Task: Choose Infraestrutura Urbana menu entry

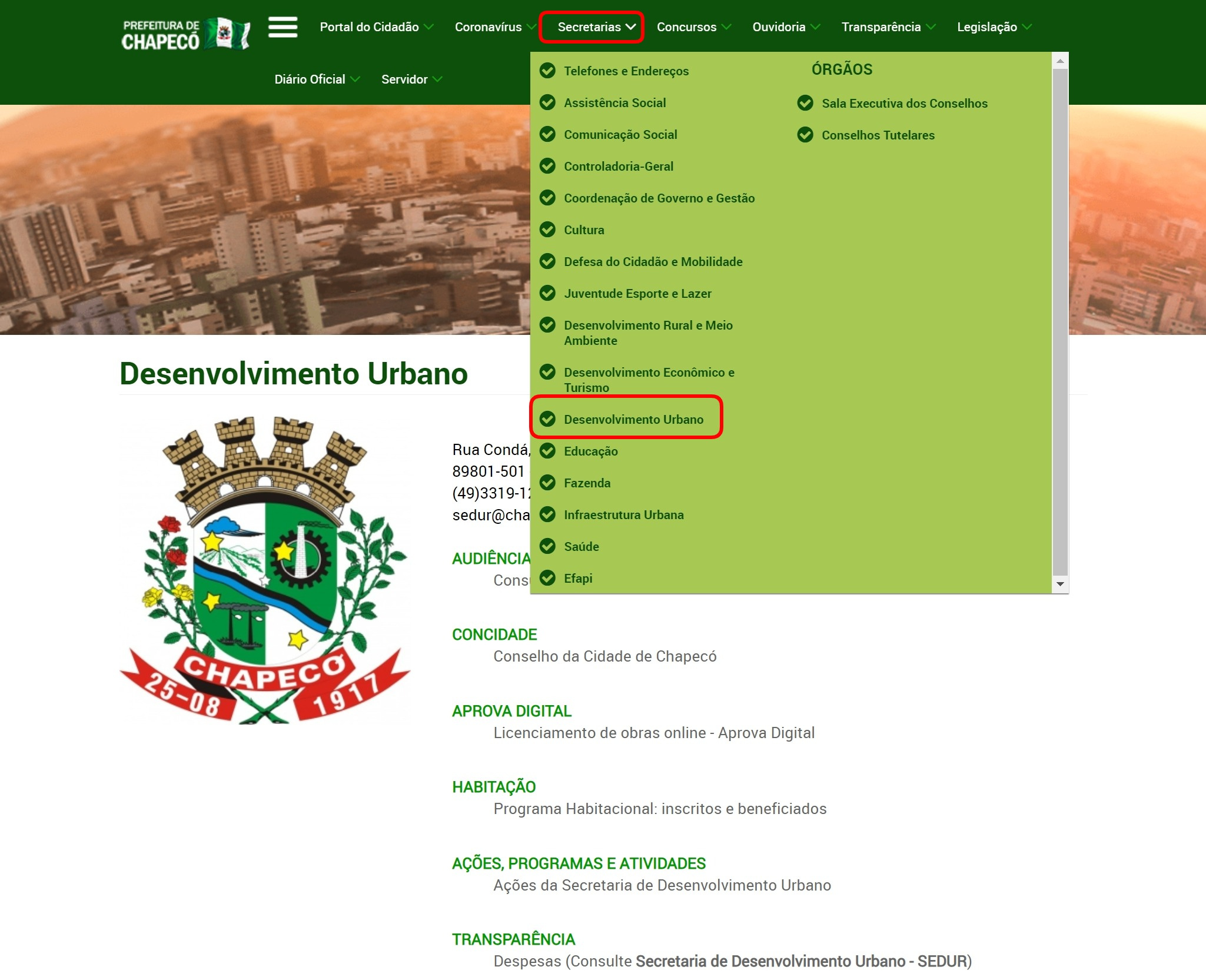Action: tap(623, 515)
